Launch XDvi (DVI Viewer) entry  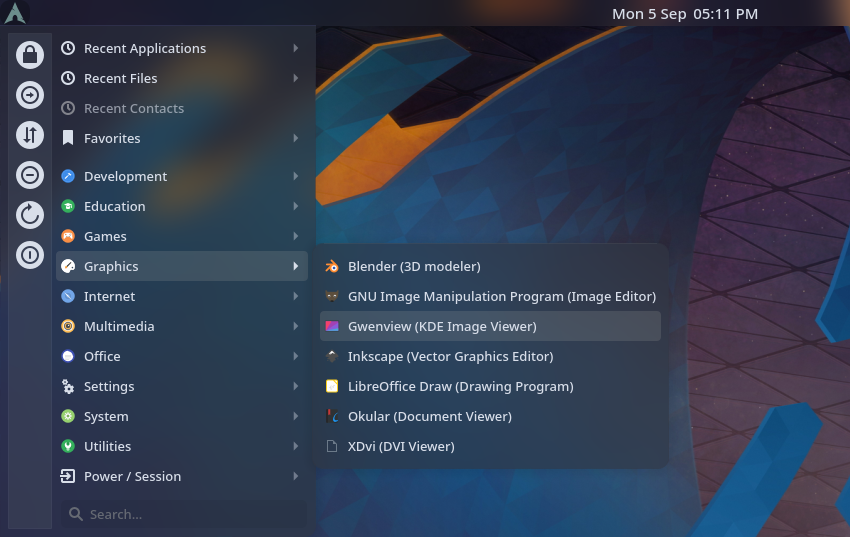pyautogui.click(x=490, y=447)
